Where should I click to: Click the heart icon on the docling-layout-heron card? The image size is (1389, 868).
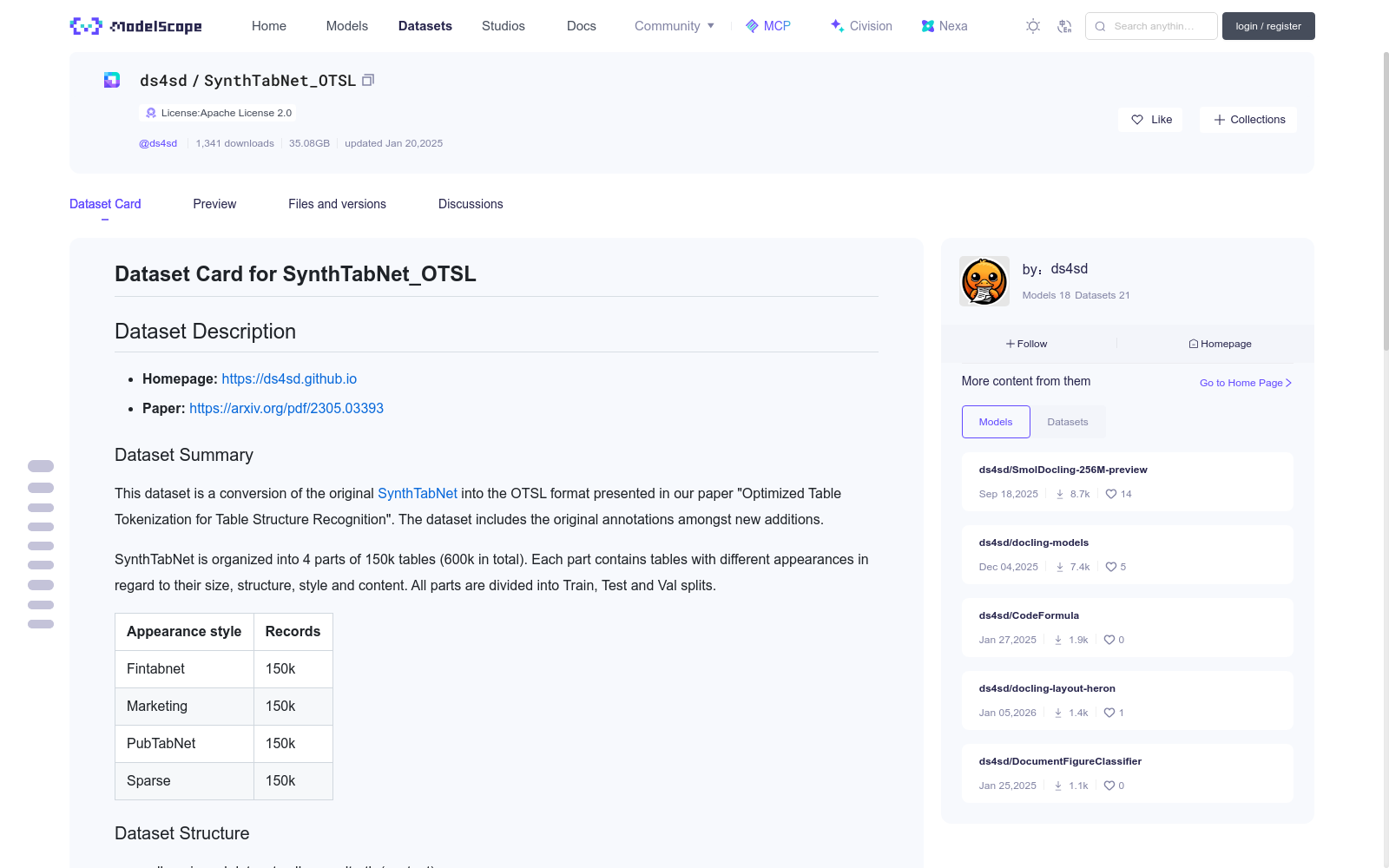[1109, 713]
